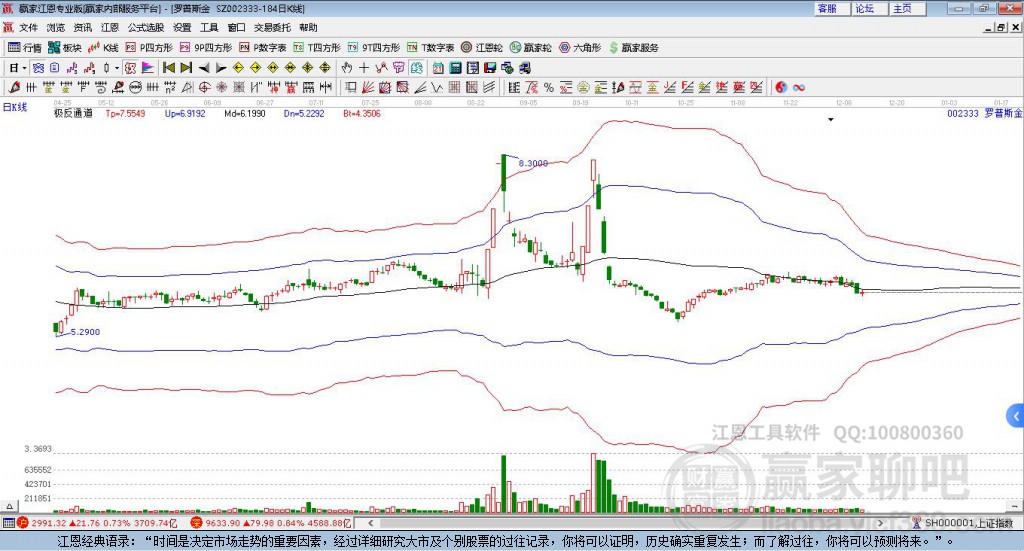Click the status bar grid icon
Image resolution: width=1024 pixels, height=551 pixels.
click(x=8, y=524)
